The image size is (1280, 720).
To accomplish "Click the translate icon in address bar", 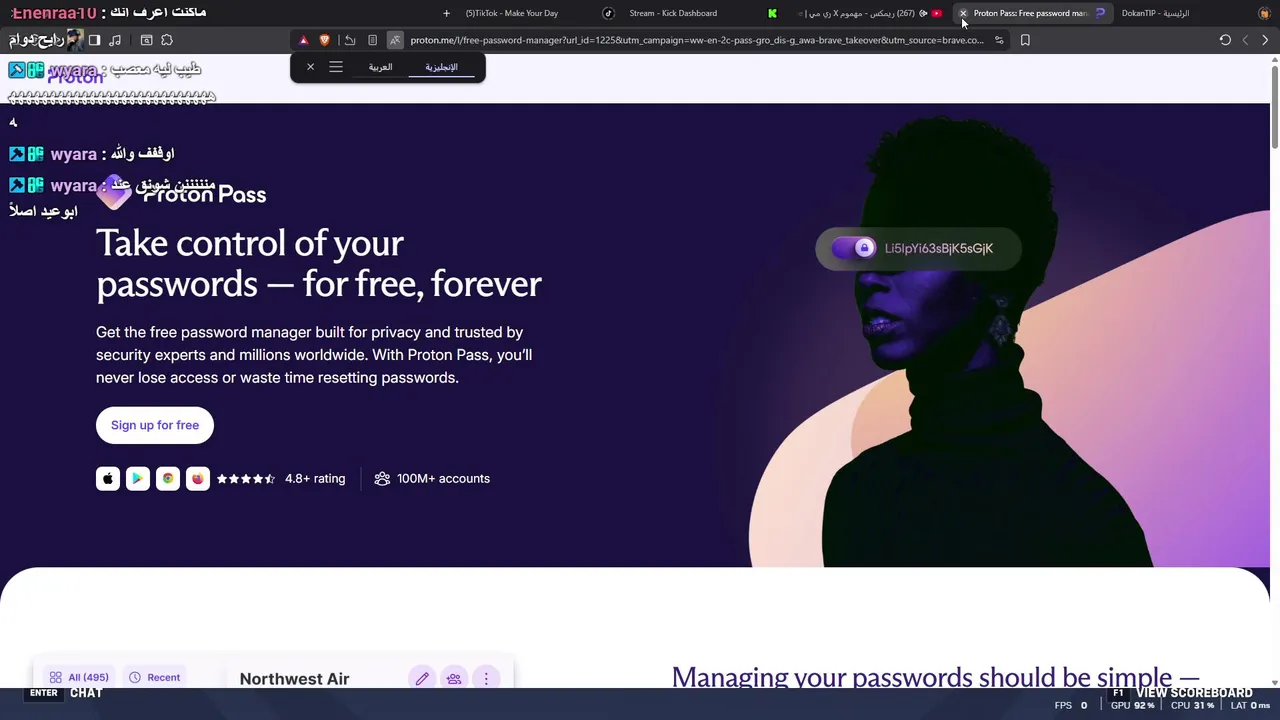I will point(395,40).
